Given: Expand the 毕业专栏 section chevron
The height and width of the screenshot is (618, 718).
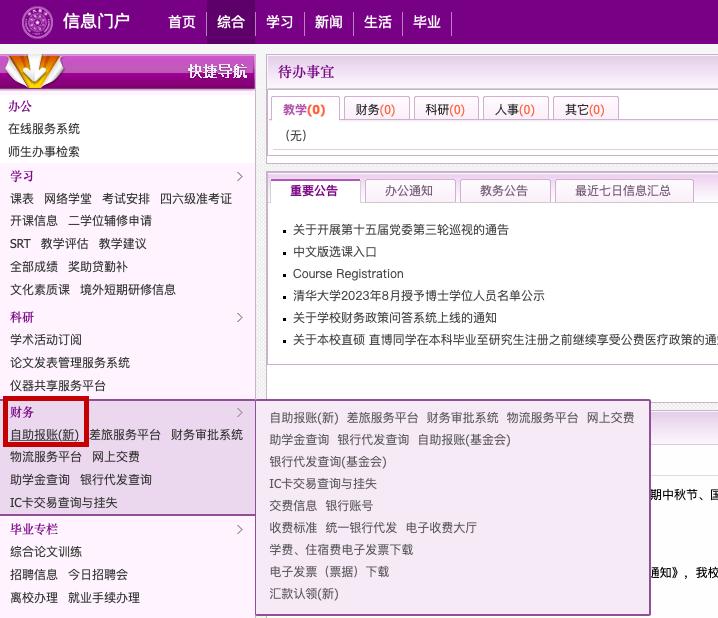Looking at the screenshot, I should (x=239, y=529).
